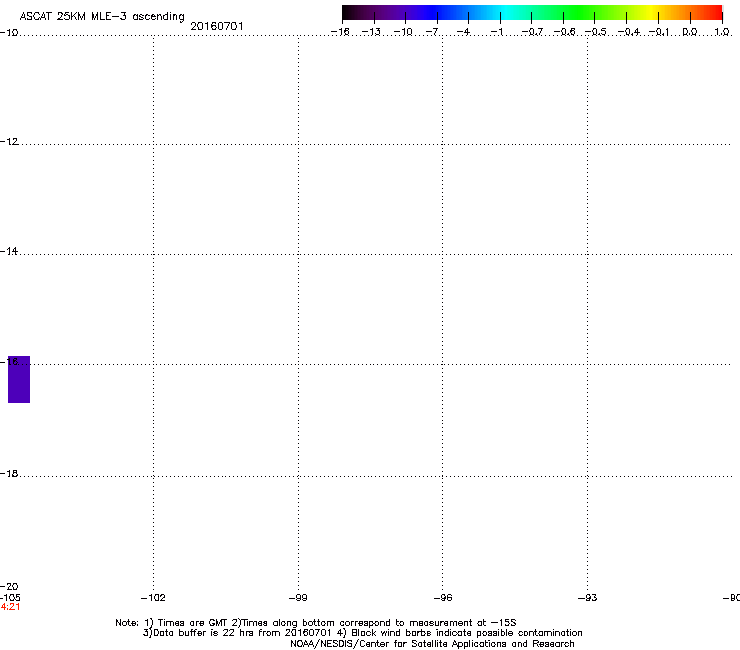Screen dimensions: 740x650
Task: Click the latitude label -18
Action: tap(9, 473)
